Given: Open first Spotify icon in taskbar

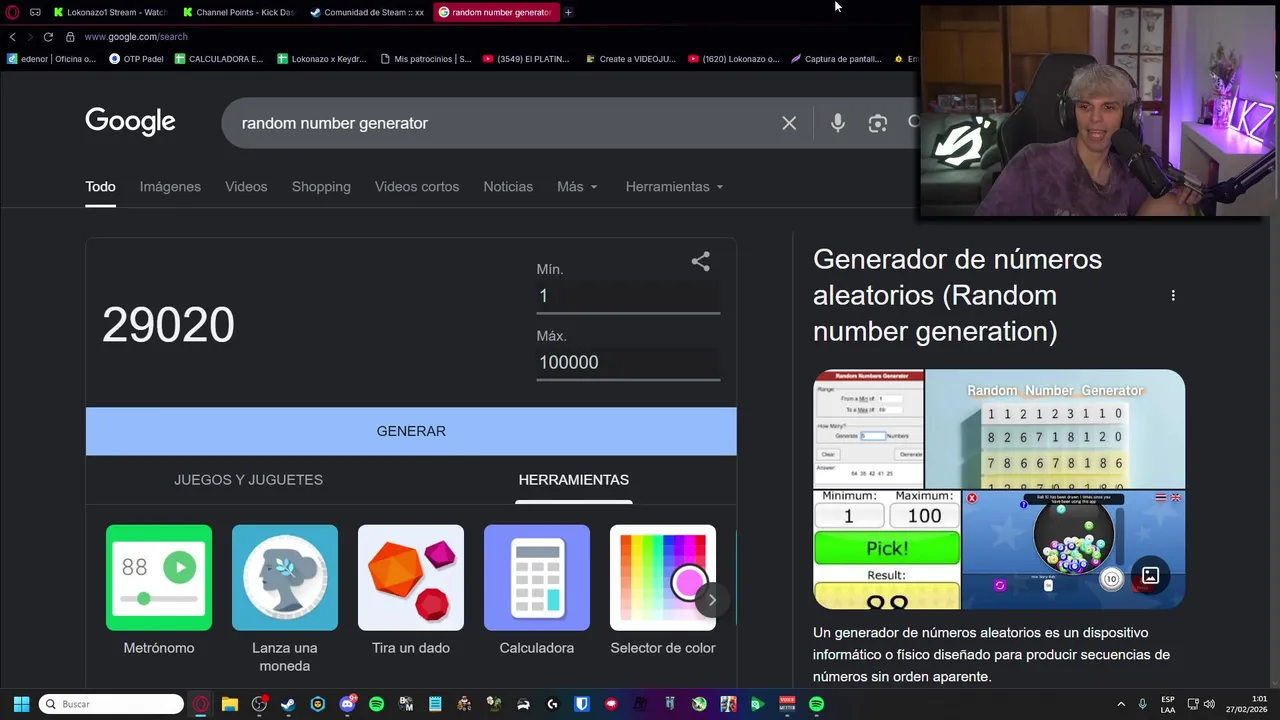Looking at the screenshot, I should tap(376, 704).
